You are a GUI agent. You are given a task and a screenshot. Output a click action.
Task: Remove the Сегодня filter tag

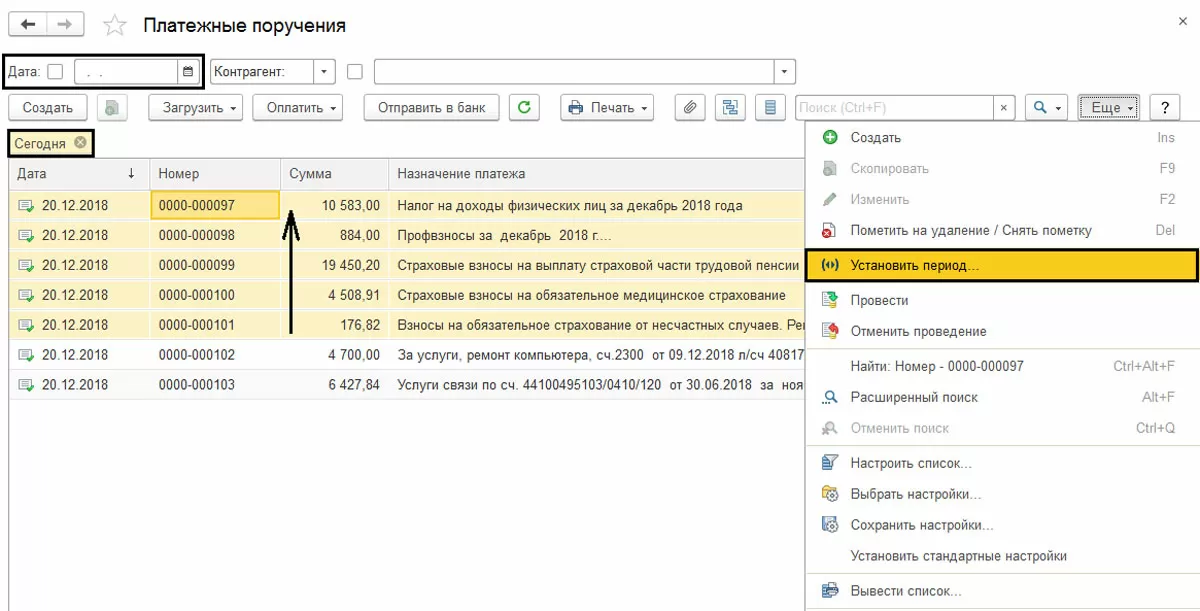80,143
